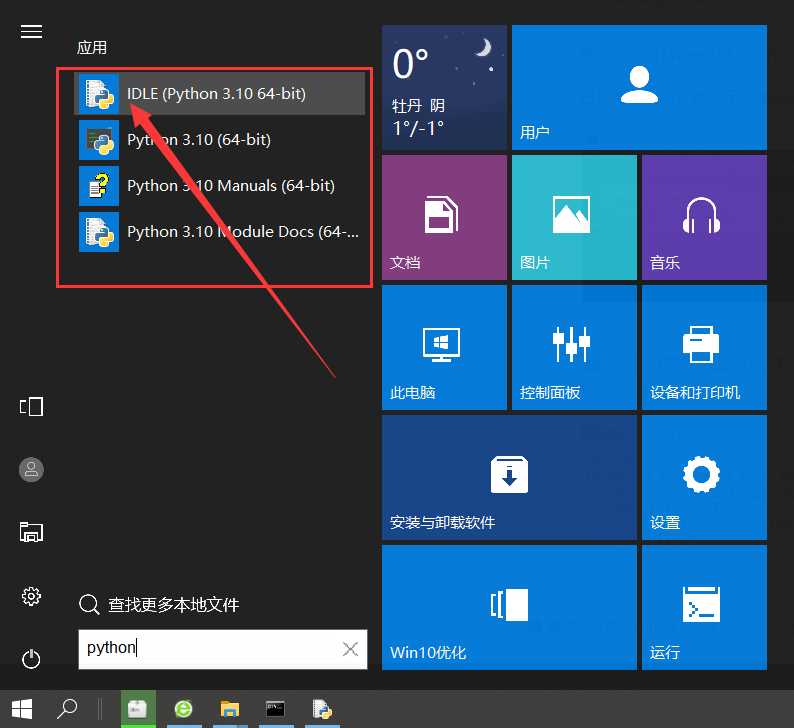
Task: Open the 图片 tile
Action: pos(574,217)
